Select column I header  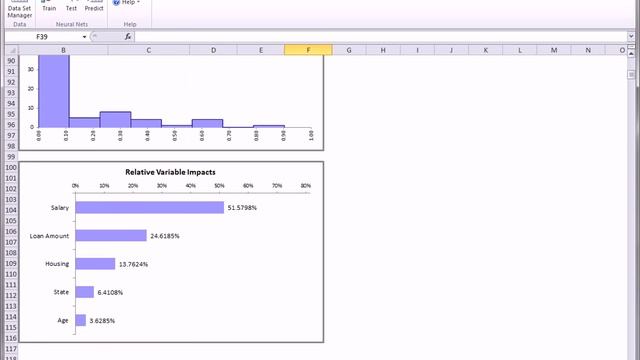click(417, 50)
